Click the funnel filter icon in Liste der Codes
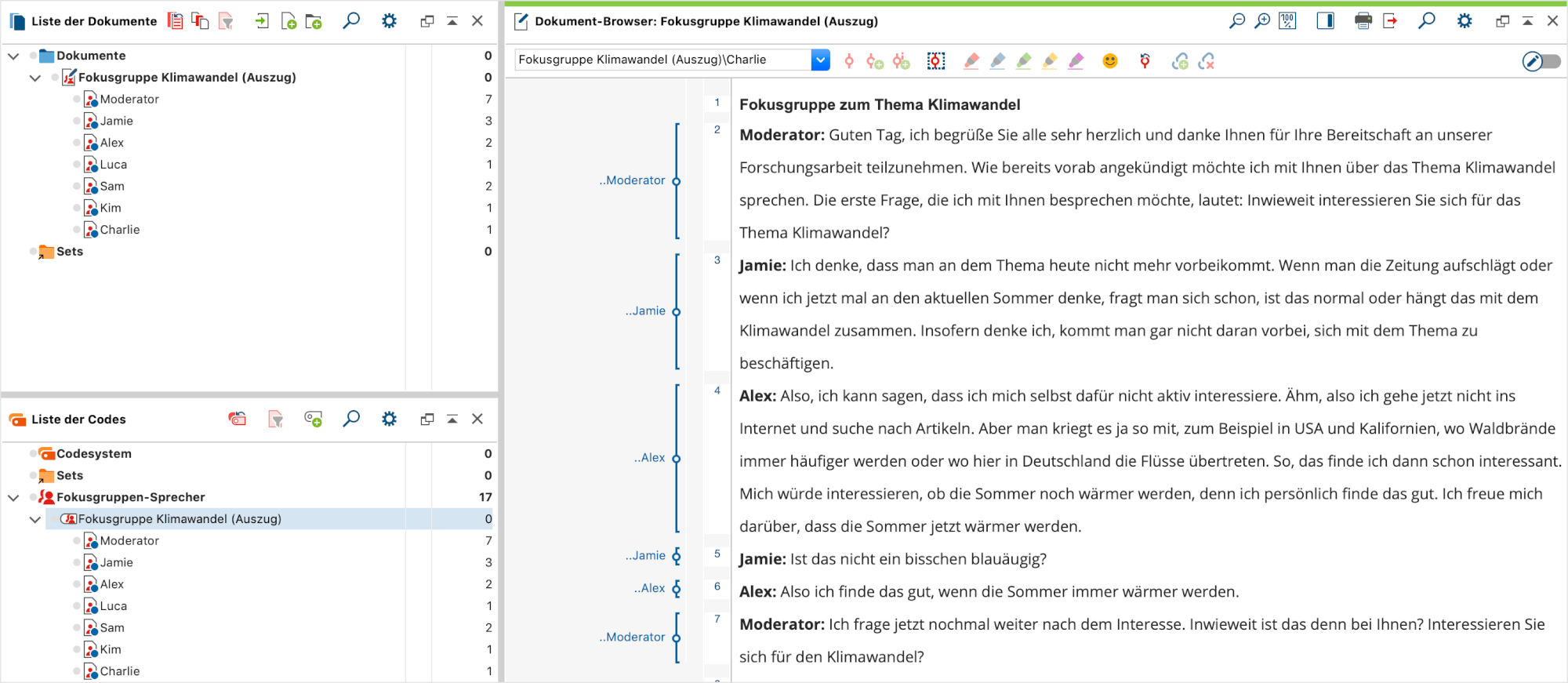Viewport: 1568px width, 683px height. [x=275, y=419]
